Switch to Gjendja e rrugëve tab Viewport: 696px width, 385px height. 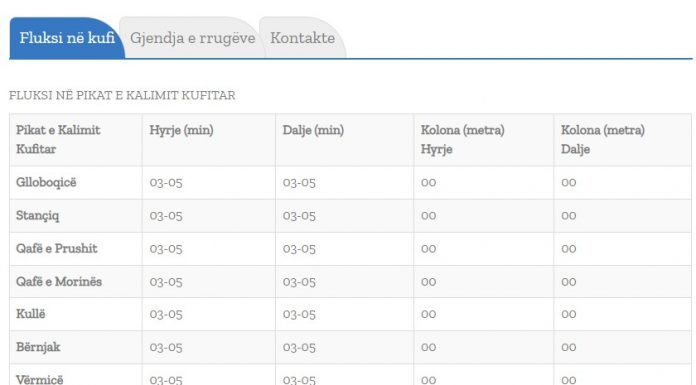[193, 38]
